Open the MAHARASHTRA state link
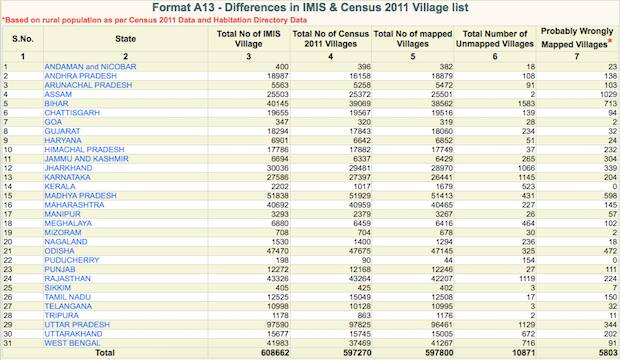This screenshot has height=360, width=620. coord(74,205)
